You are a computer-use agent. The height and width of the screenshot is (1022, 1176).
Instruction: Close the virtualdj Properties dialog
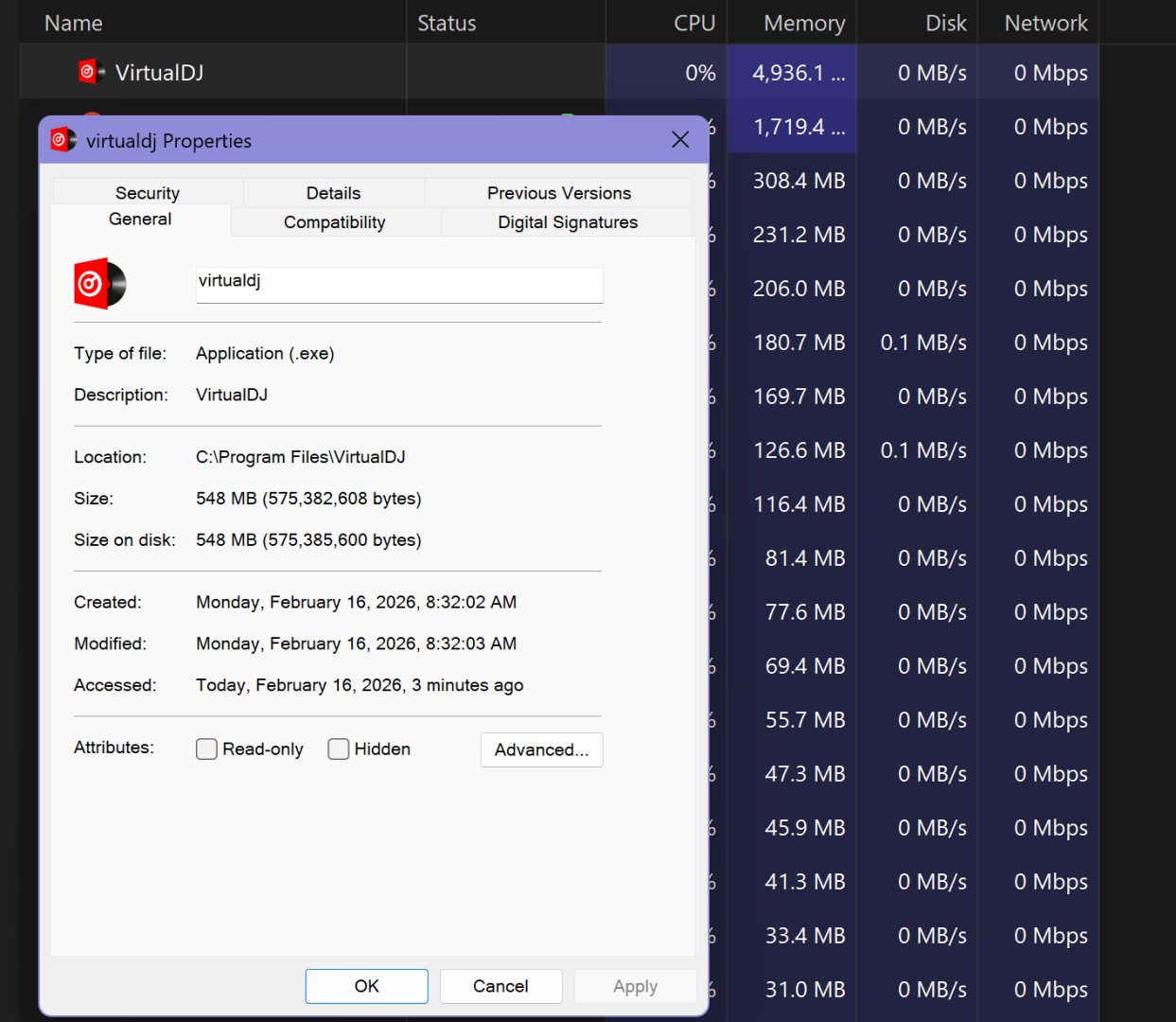679,140
